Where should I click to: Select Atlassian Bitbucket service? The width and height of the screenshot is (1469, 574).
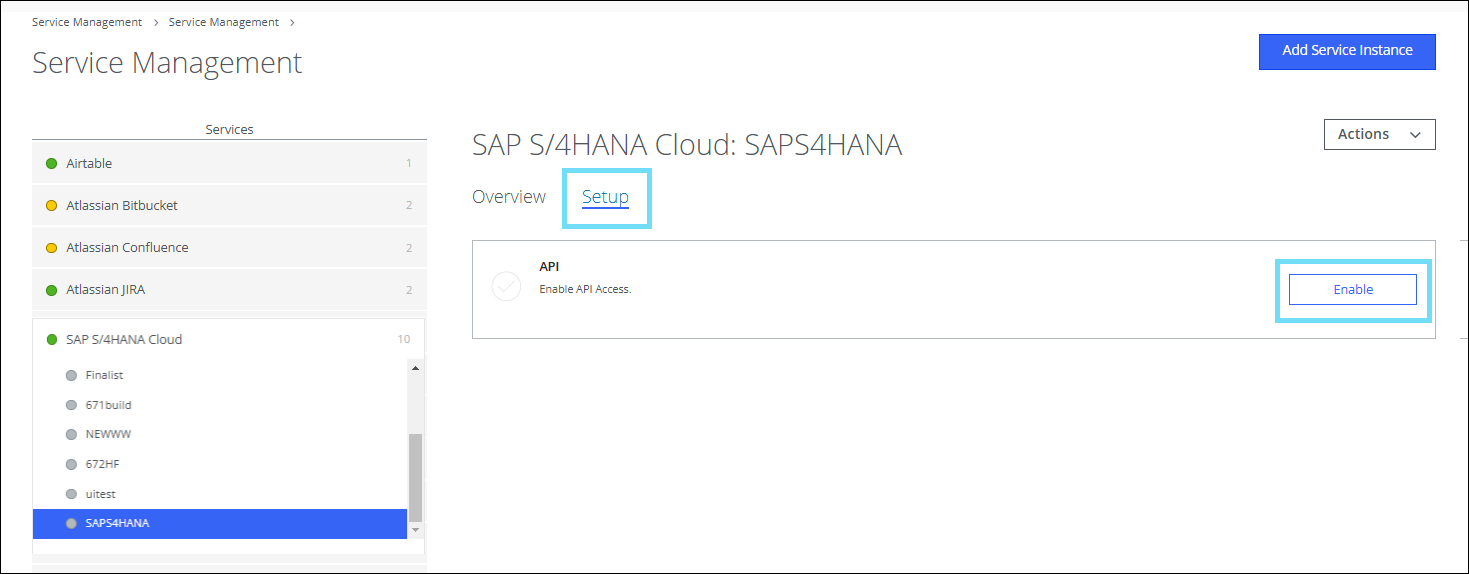click(229, 205)
